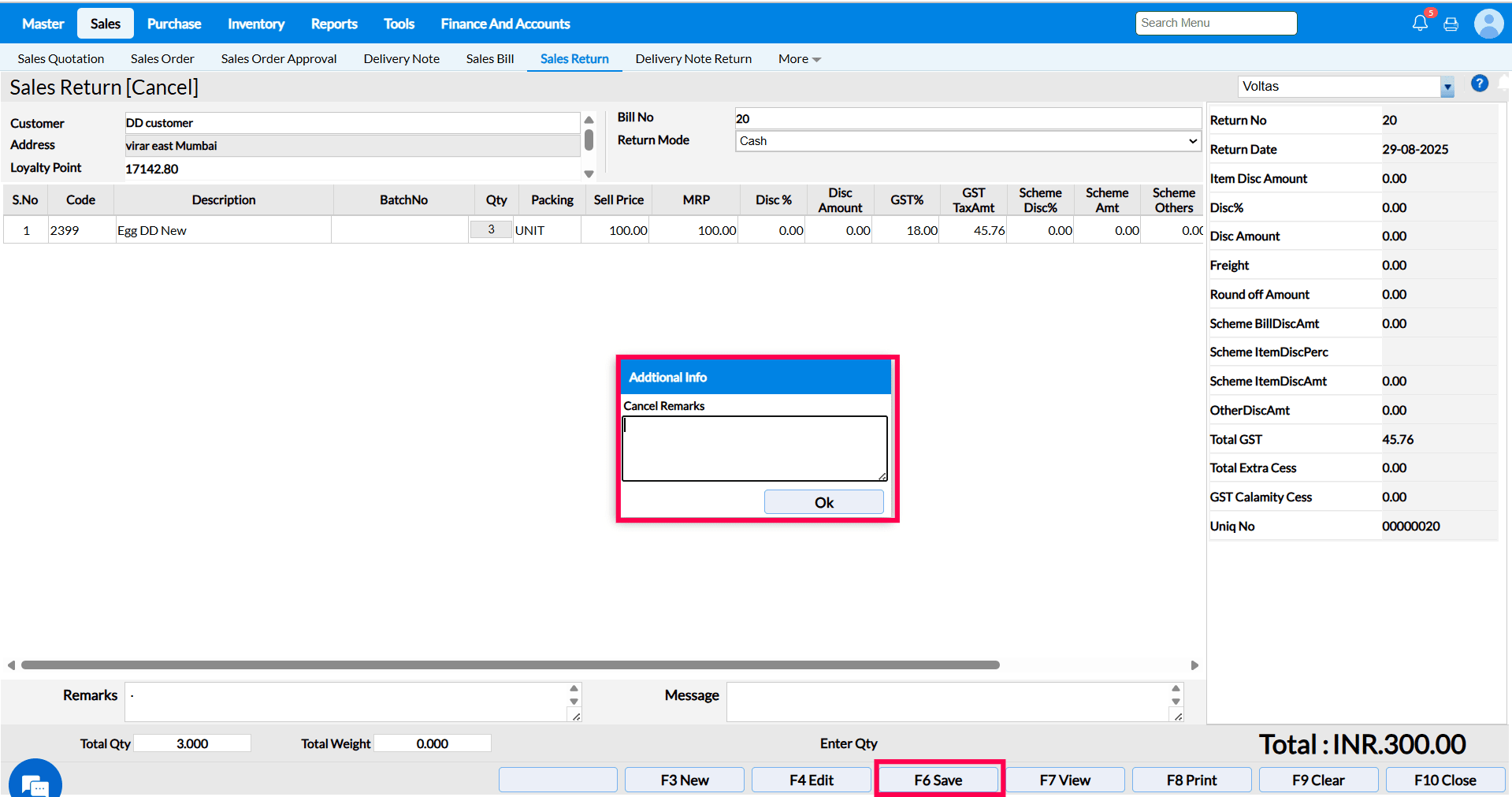Open the Master menu
This screenshot has height=797, width=1512.
click(x=43, y=24)
